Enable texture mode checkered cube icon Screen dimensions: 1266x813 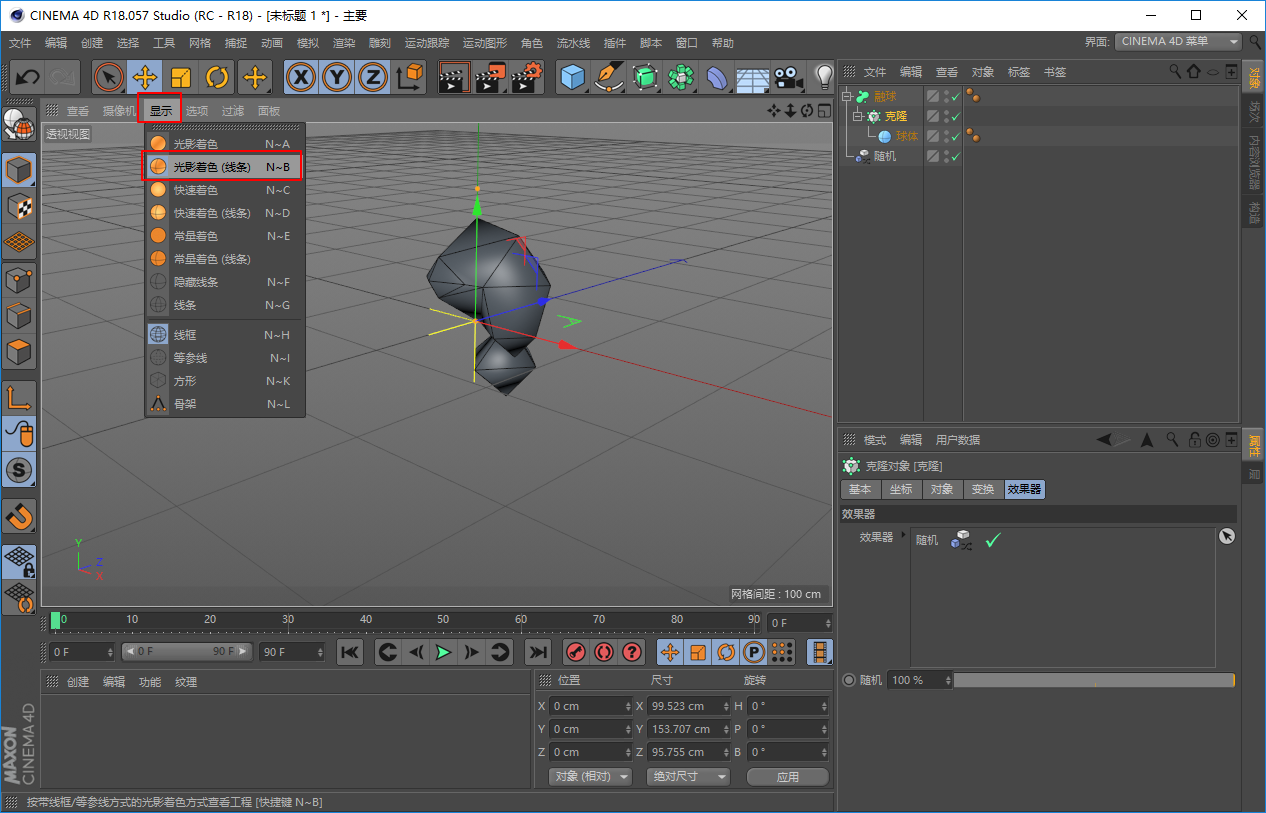(20, 206)
